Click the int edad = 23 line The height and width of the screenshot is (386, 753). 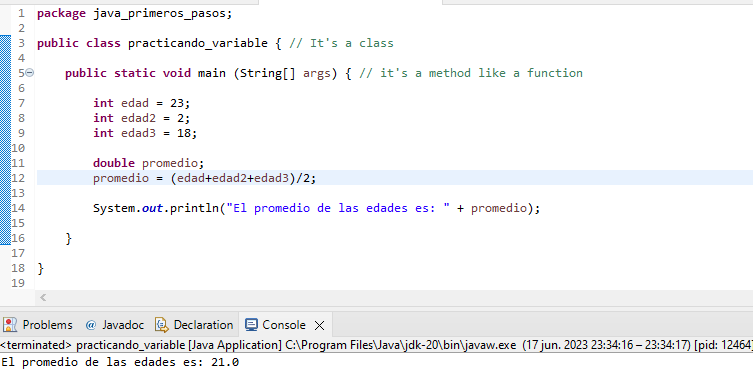click(x=142, y=103)
